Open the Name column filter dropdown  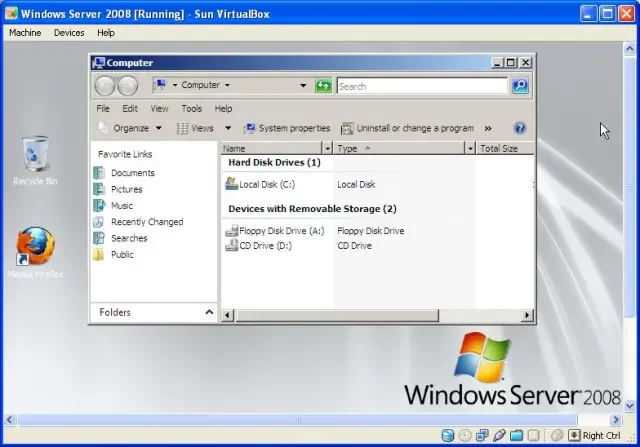pyautogui.click(x=327, y=148)
